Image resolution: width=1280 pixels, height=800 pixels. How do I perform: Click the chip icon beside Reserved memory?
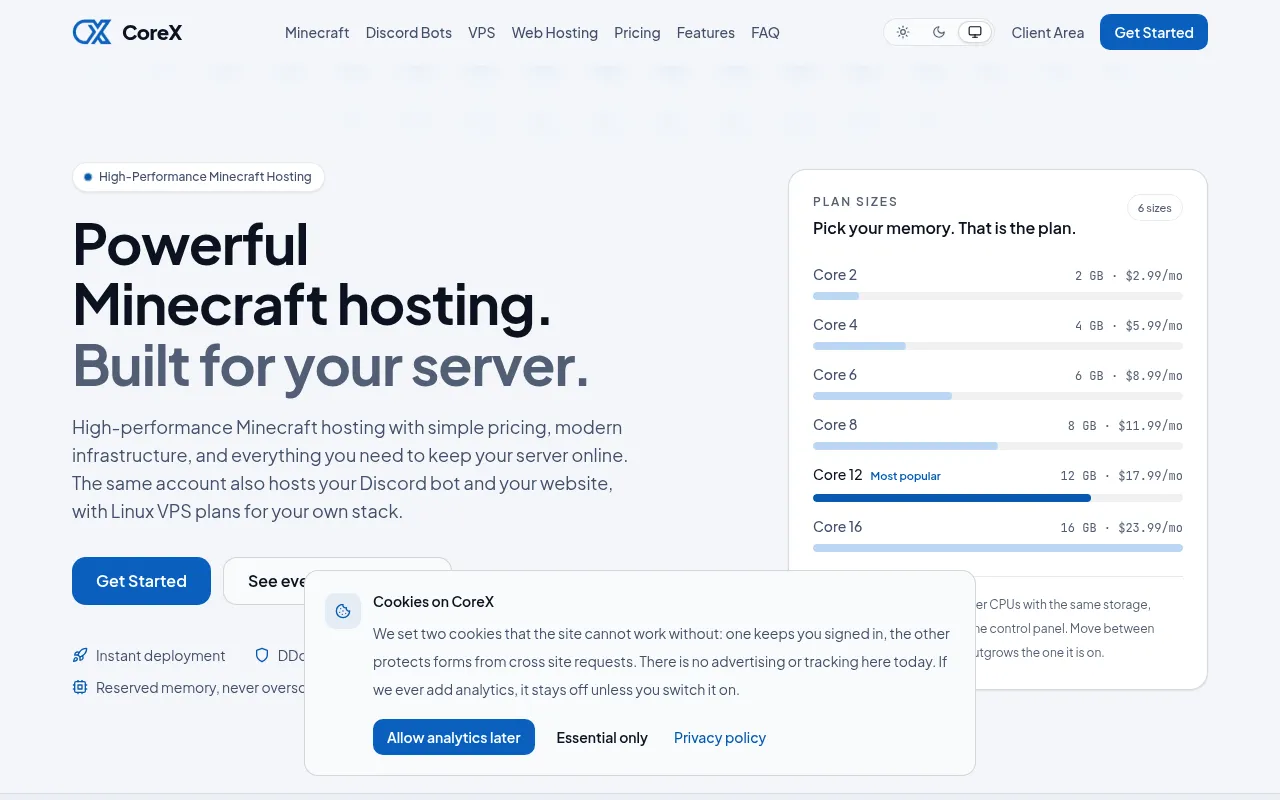point(80,688)
